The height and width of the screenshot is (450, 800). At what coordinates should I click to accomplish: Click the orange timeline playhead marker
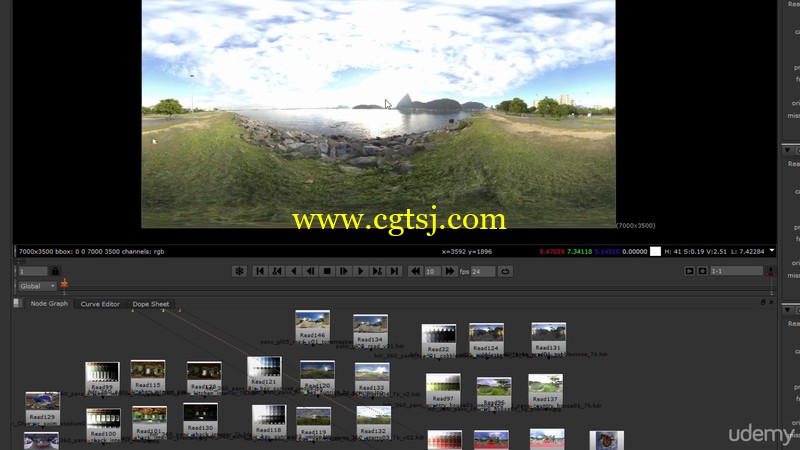[64, 284]
